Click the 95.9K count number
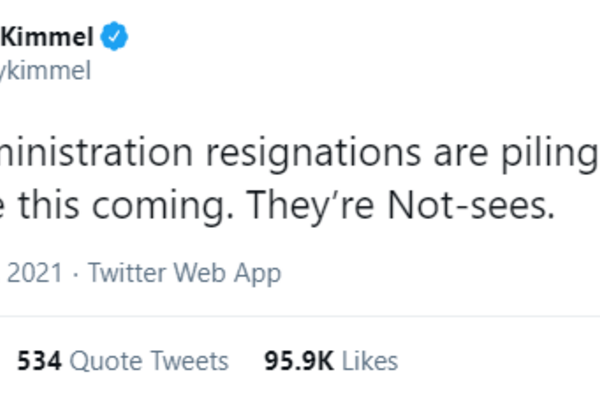The height and width of the screenshot is (400, 600). pos(299,361)
